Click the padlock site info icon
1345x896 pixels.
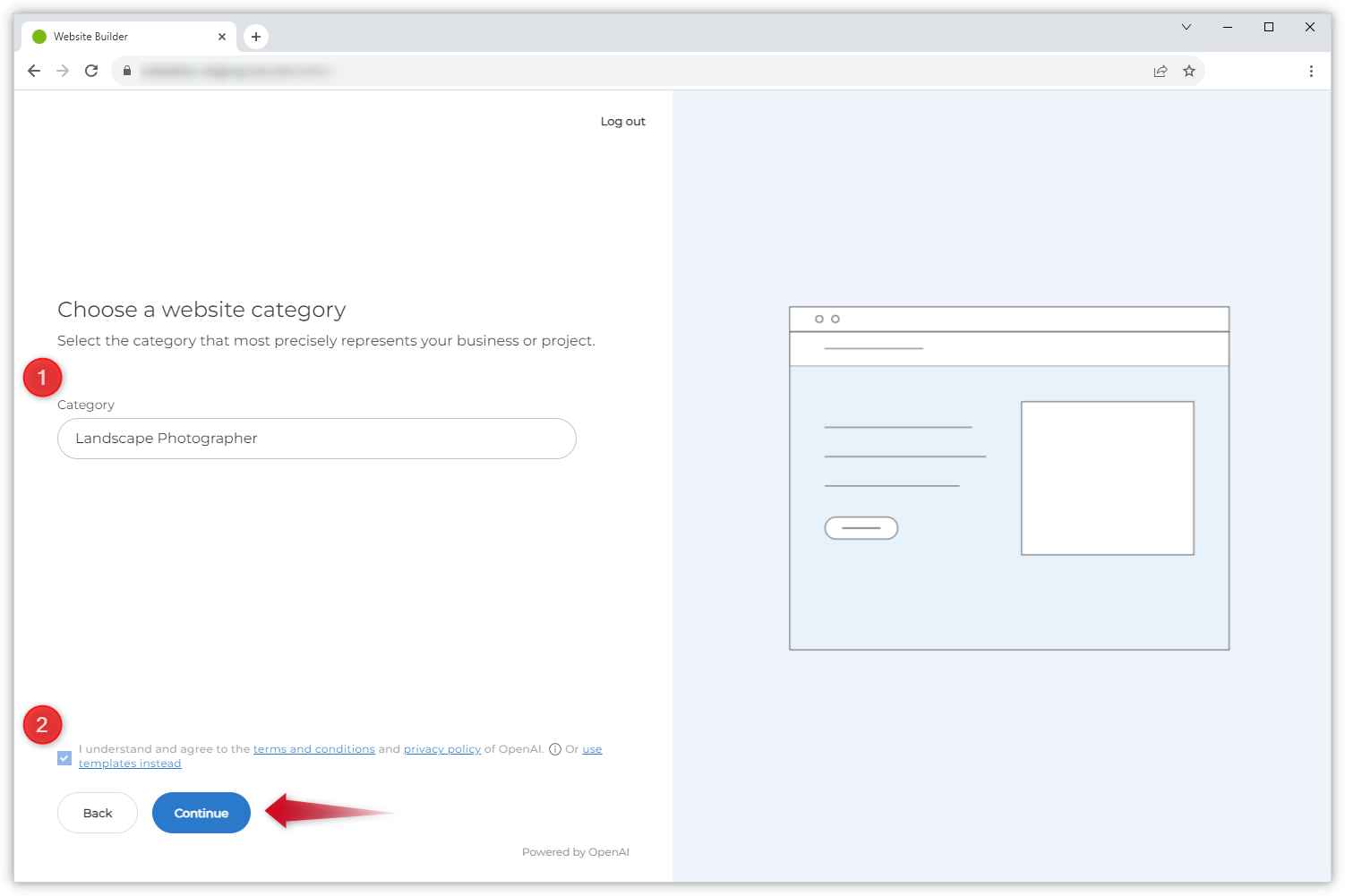coord(127,71)
